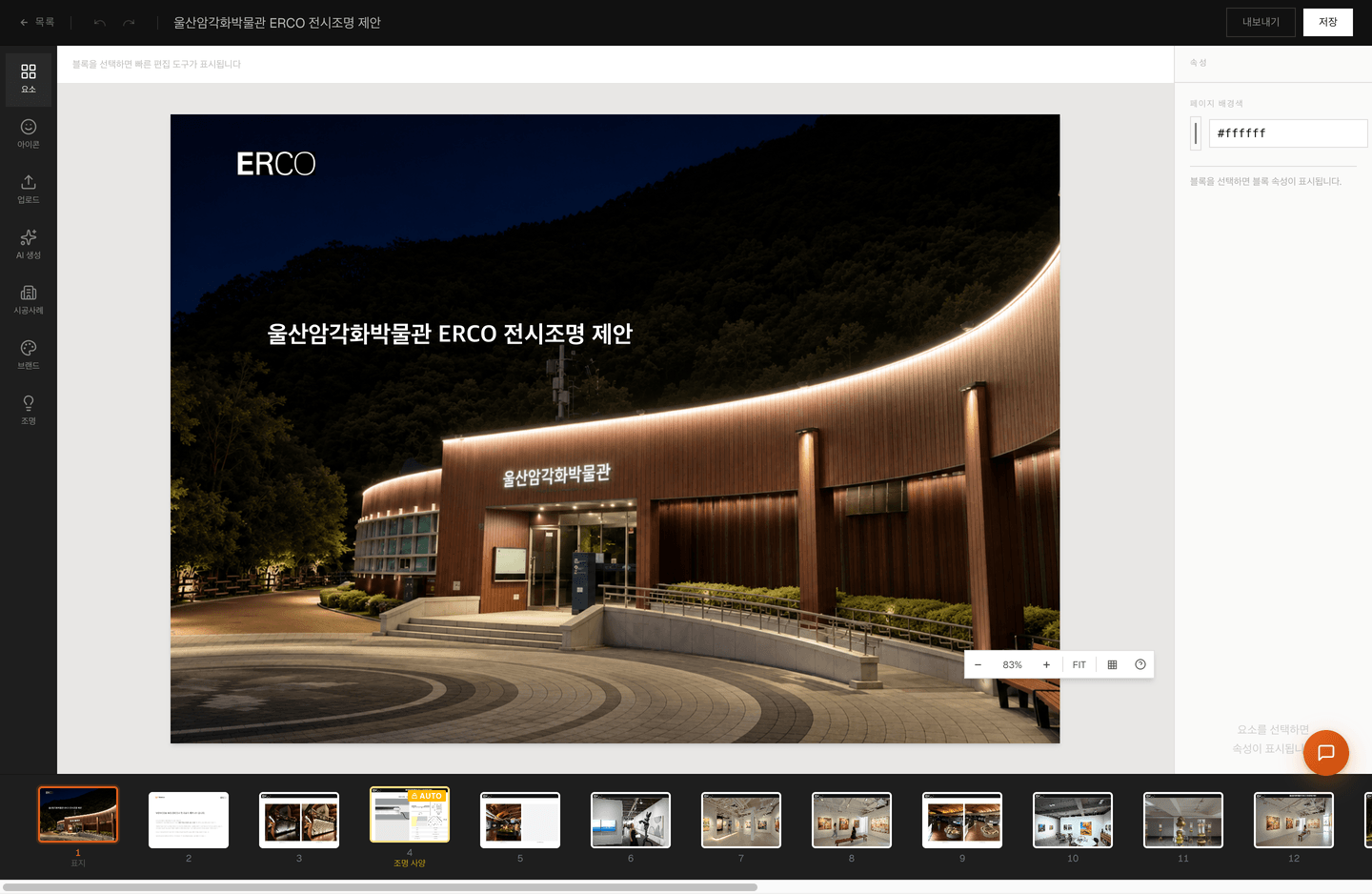Open slide 5 thumbnail
Viewport: 1372px width, 894px height.
(520, 820)
